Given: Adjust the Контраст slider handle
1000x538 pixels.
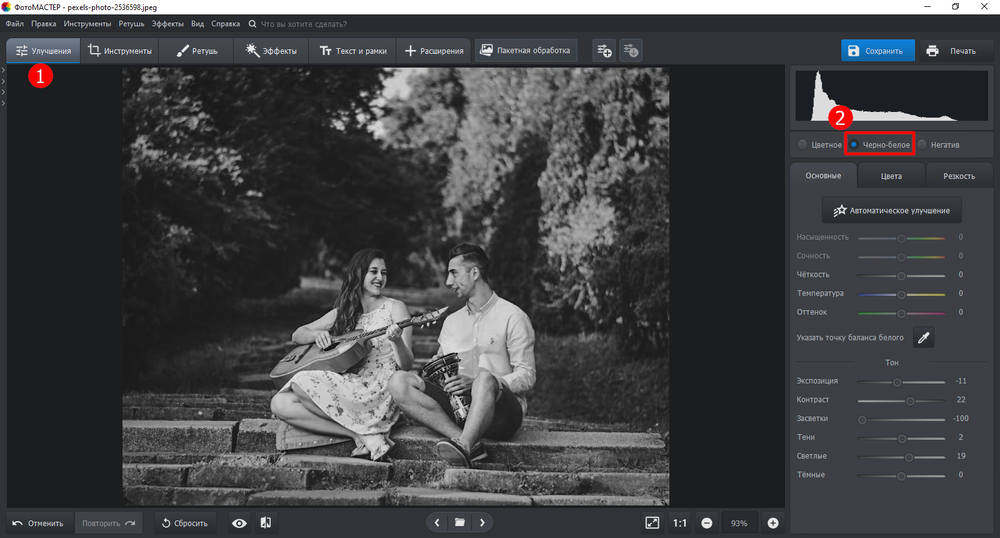Looking at the screenshot, I should click(x=910, y=400).
